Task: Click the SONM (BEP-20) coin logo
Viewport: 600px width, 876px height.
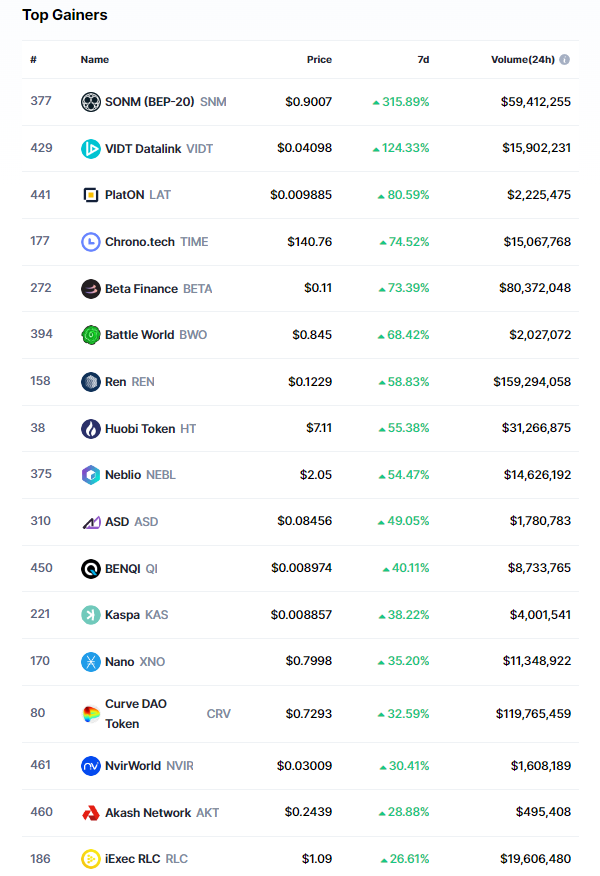Action: (x=91, y=102)
